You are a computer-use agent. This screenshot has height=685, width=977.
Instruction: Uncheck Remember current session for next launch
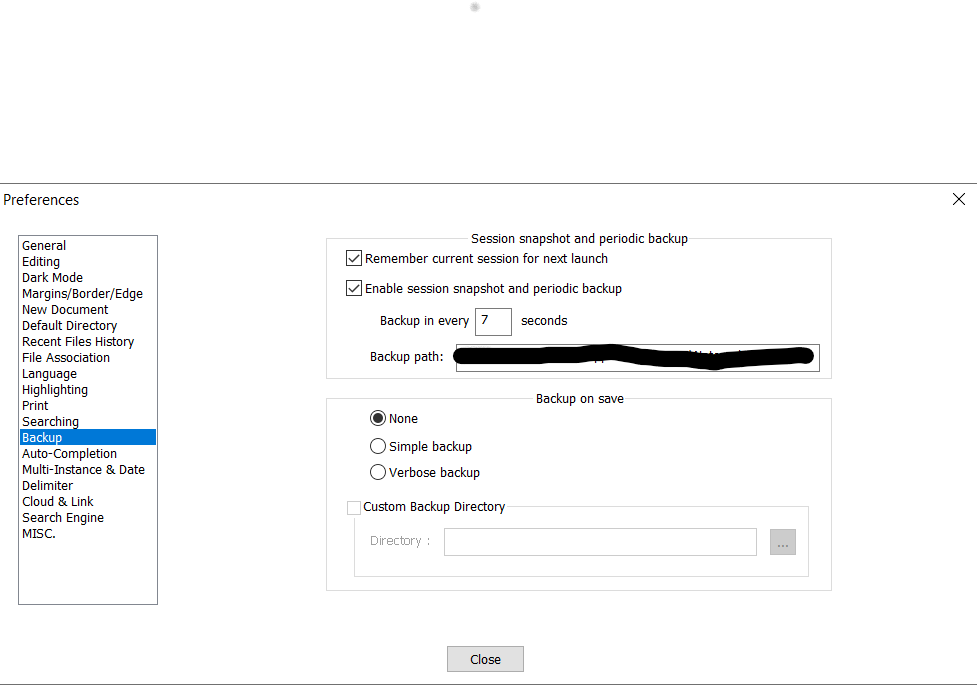click(353, 257)
